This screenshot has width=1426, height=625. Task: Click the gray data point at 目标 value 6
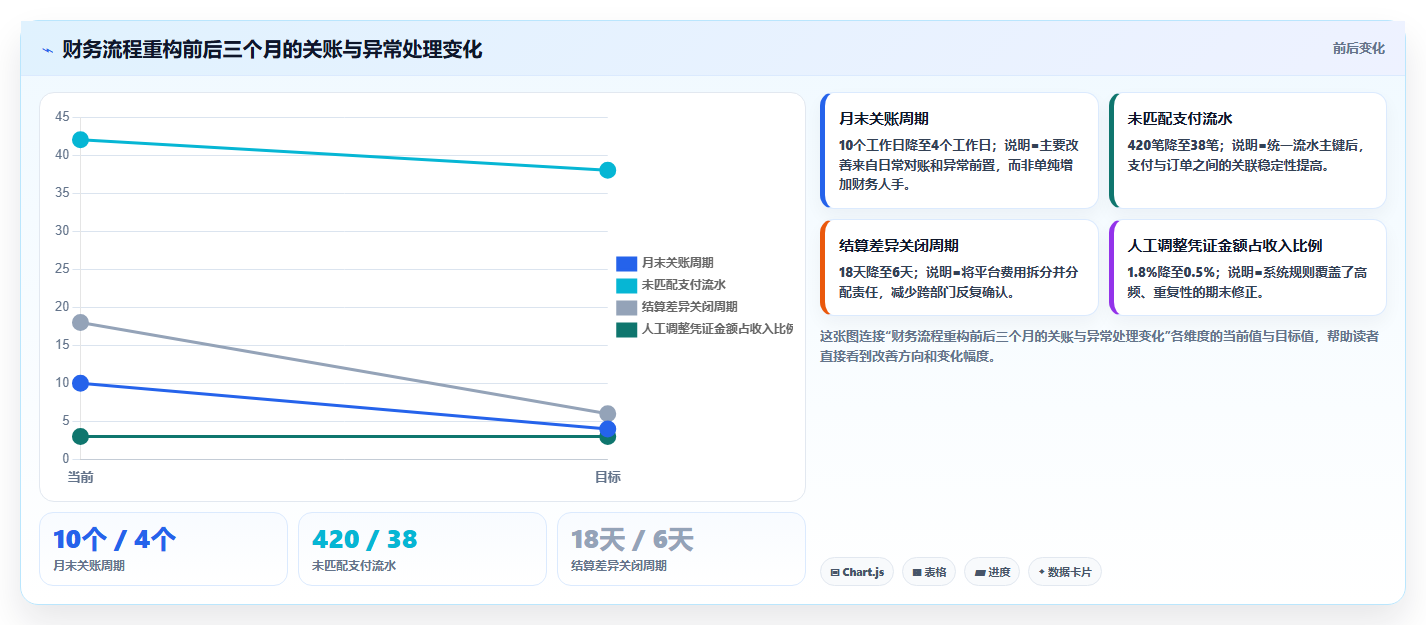[x=607, y=414]
